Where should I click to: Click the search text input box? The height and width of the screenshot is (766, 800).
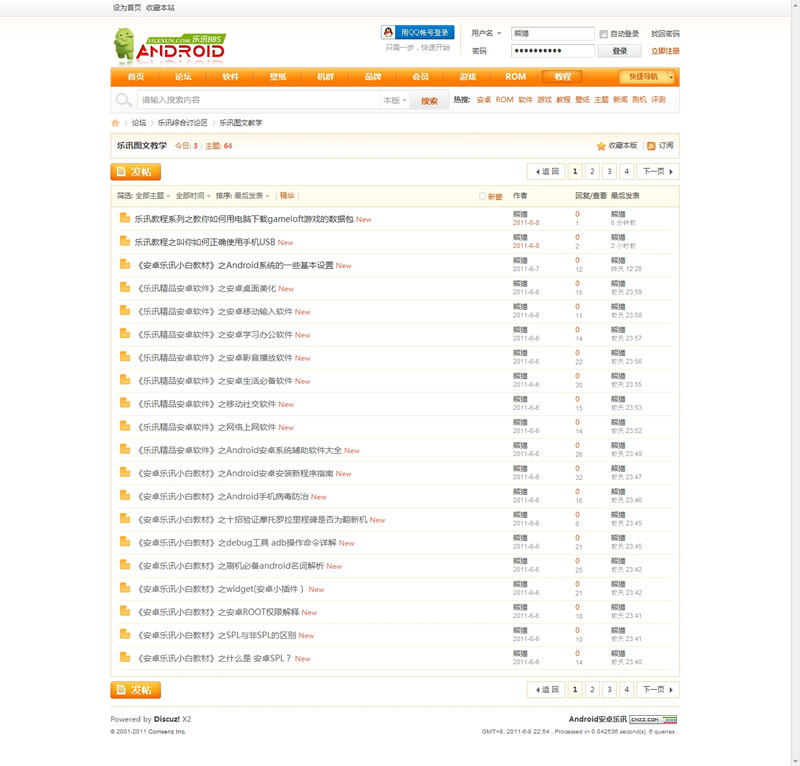coord(259,101)
